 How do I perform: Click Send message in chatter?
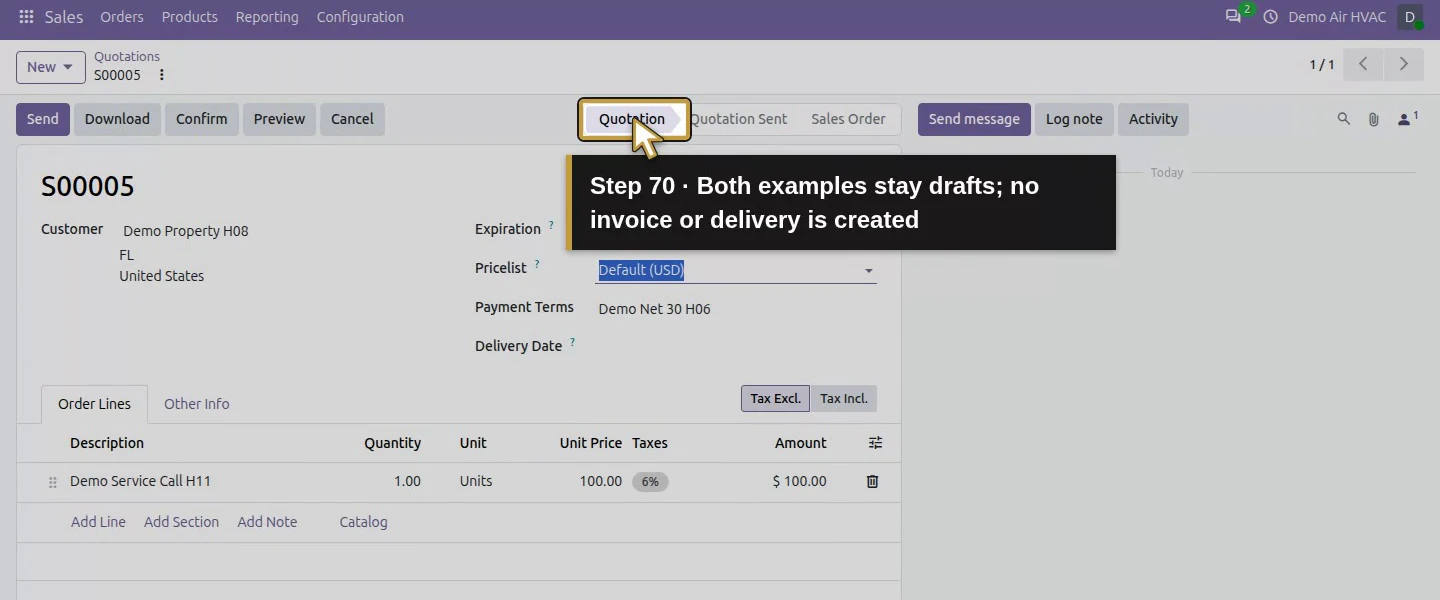[974, 119]
